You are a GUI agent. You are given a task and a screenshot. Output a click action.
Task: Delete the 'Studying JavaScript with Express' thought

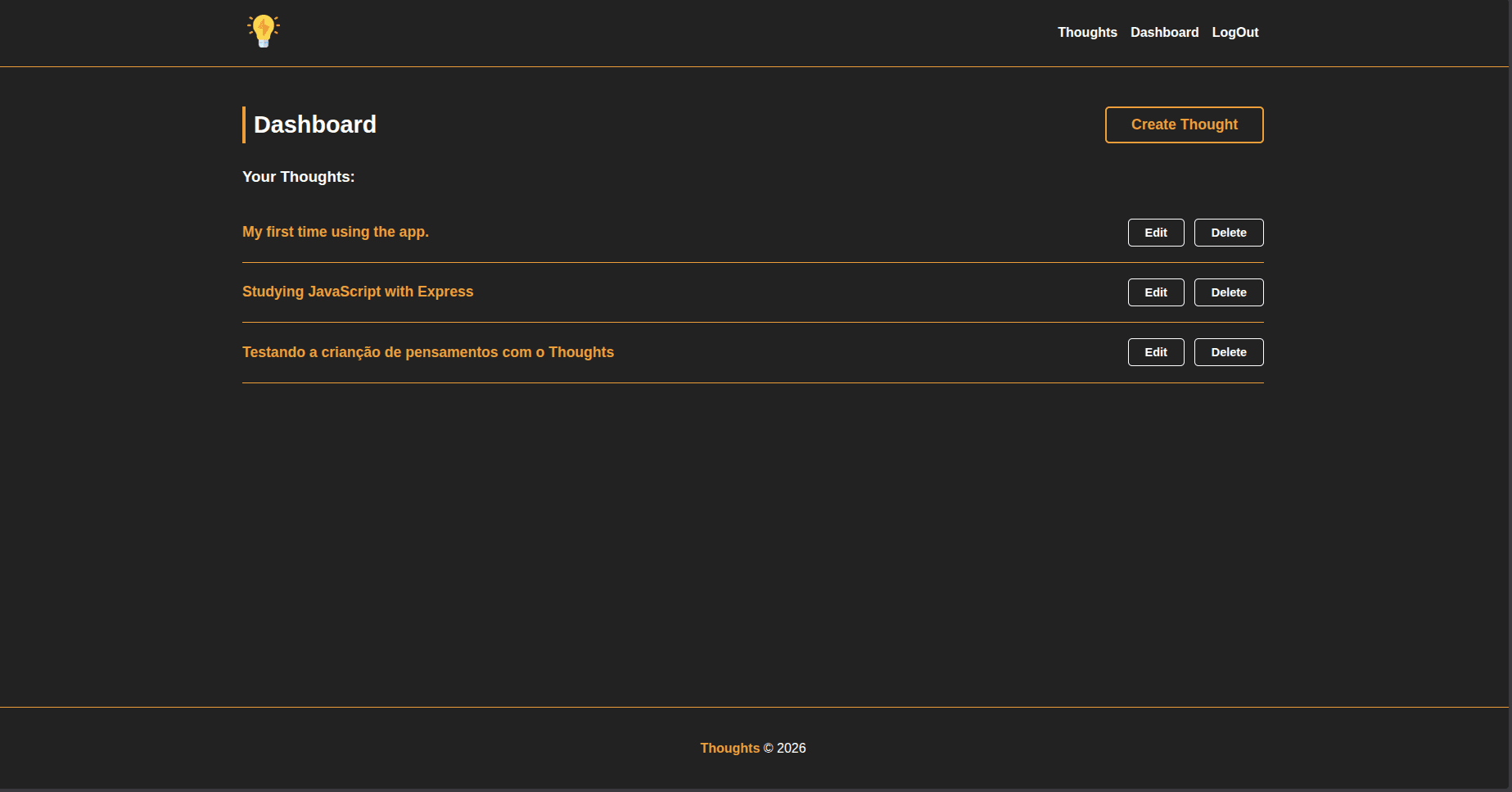1228,292
